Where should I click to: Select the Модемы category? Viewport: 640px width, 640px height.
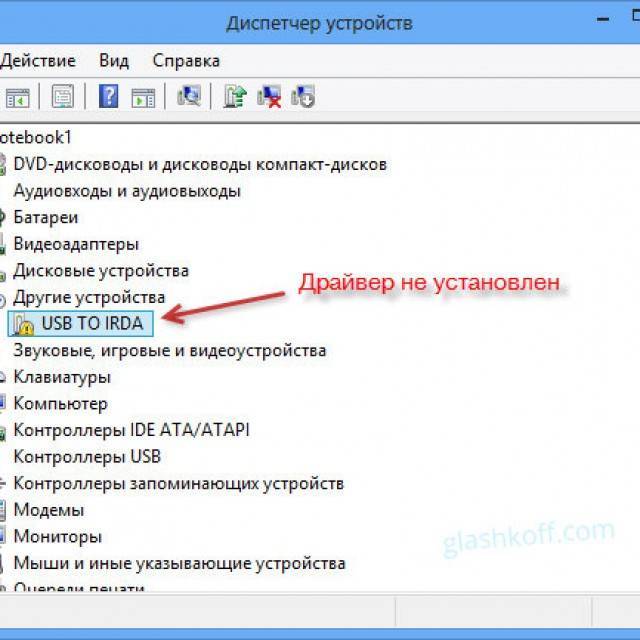(49, 510)
